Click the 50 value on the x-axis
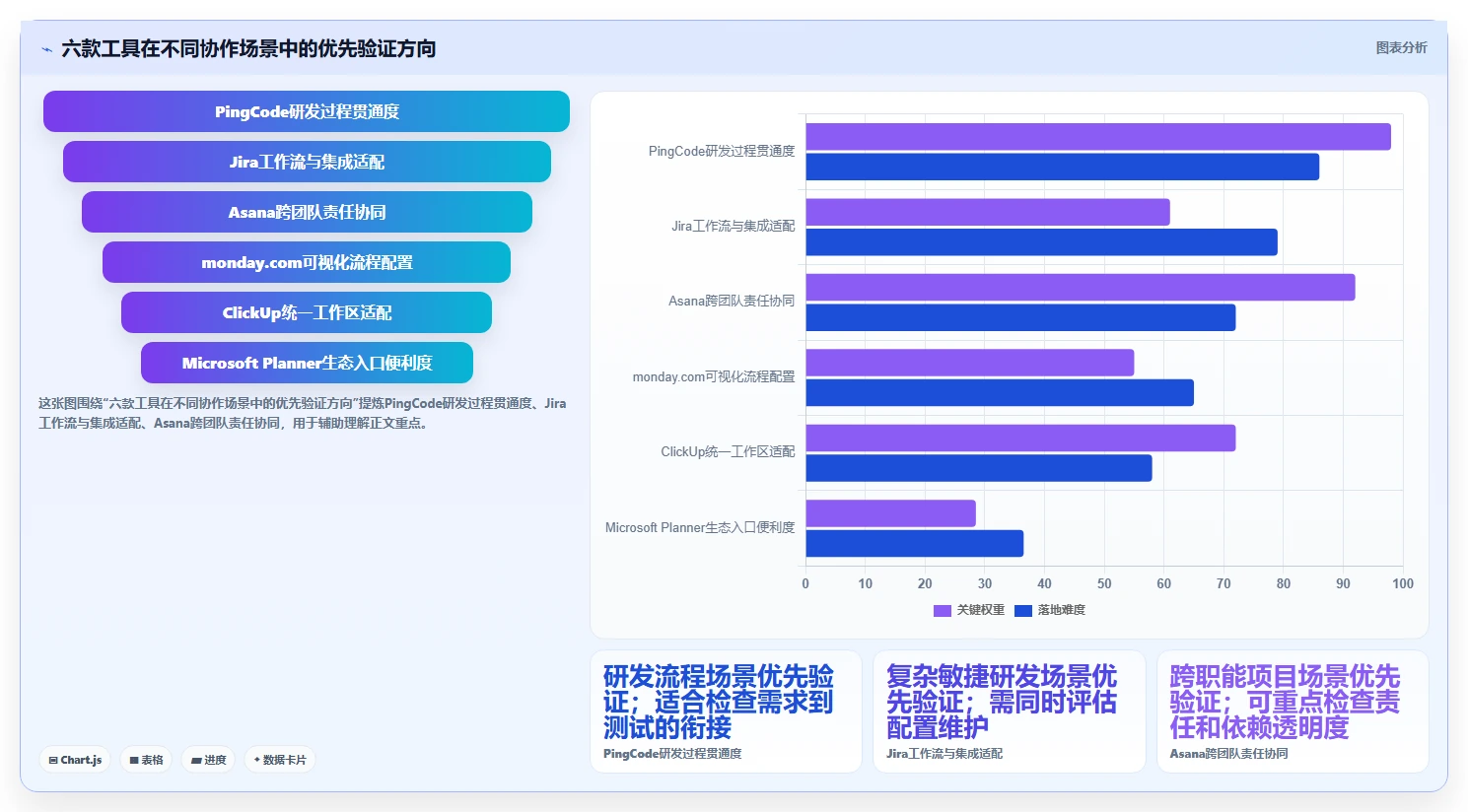 coord(1104,583)
